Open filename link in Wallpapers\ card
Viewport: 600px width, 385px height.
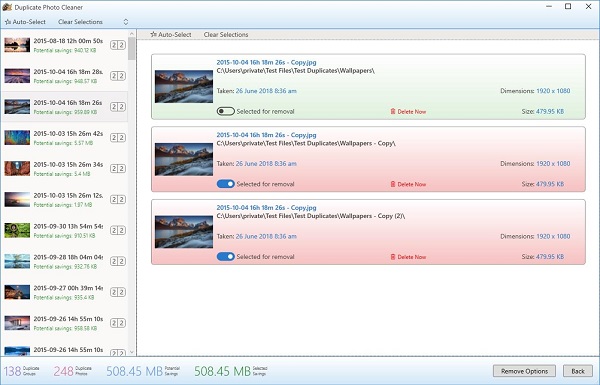(266, 62)
